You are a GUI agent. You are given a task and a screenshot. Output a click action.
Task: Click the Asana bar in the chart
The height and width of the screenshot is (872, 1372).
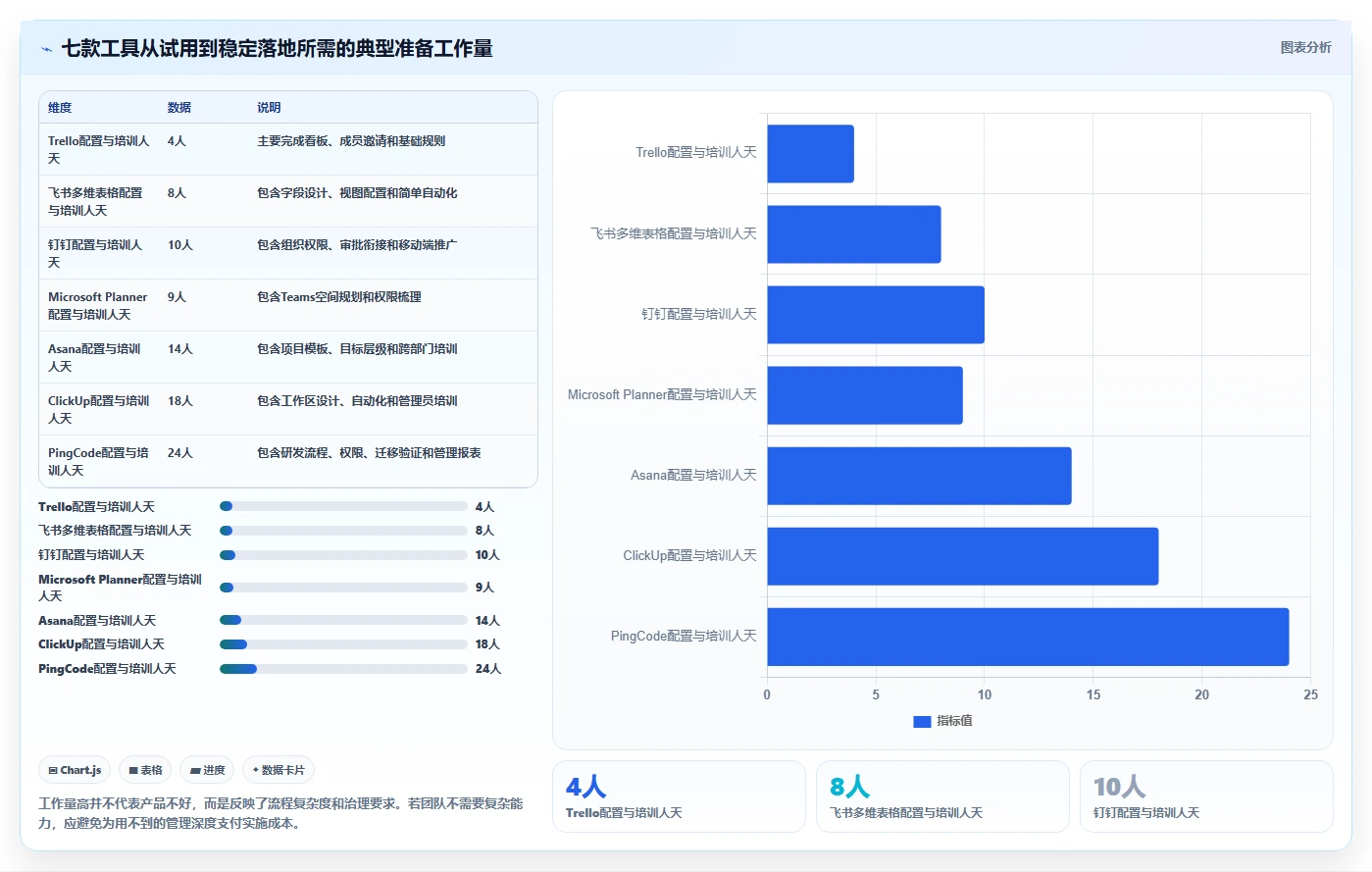[919, 476]
